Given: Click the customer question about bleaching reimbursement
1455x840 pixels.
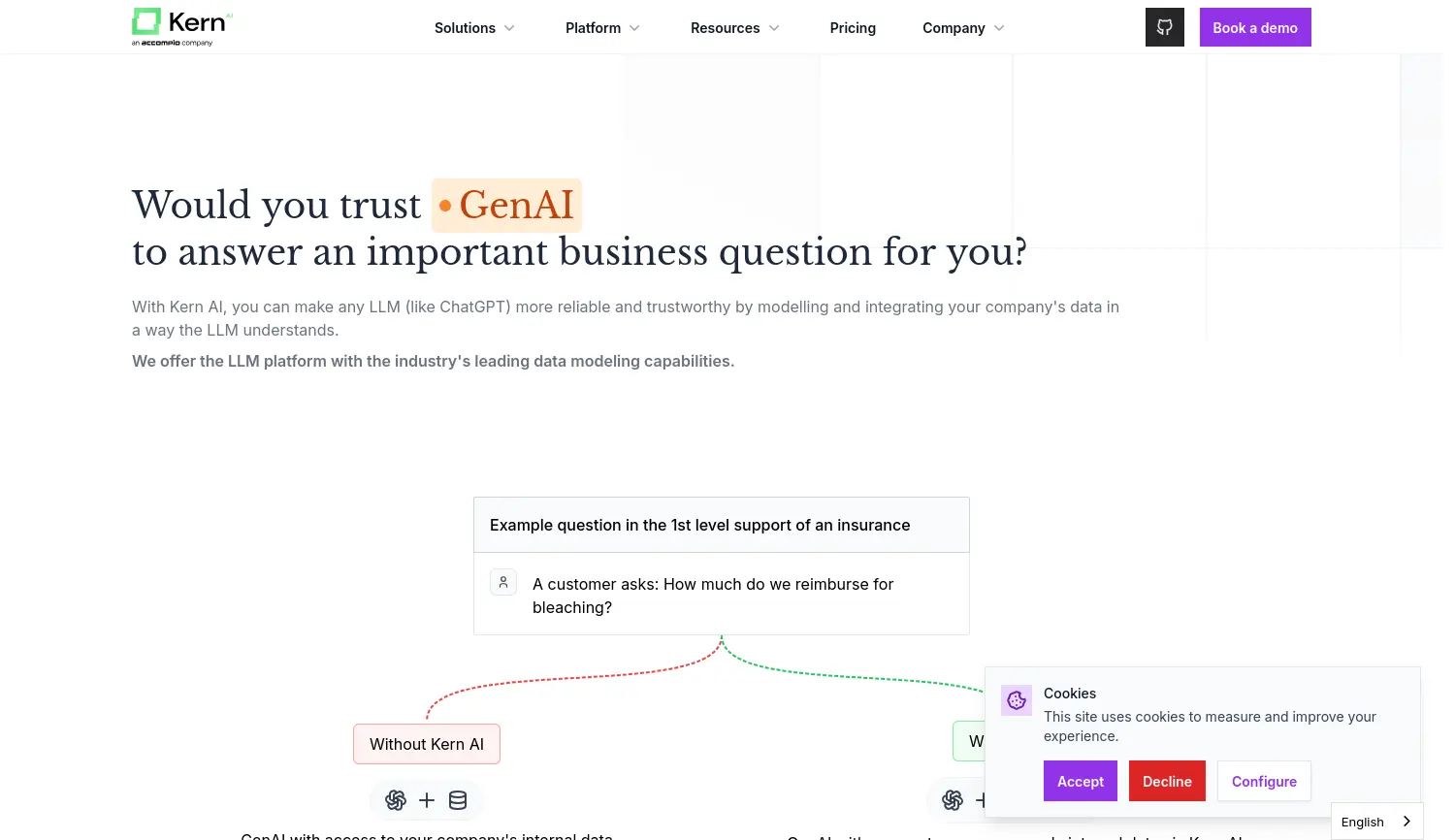Looking at the screenshot, I should point(713,596).
